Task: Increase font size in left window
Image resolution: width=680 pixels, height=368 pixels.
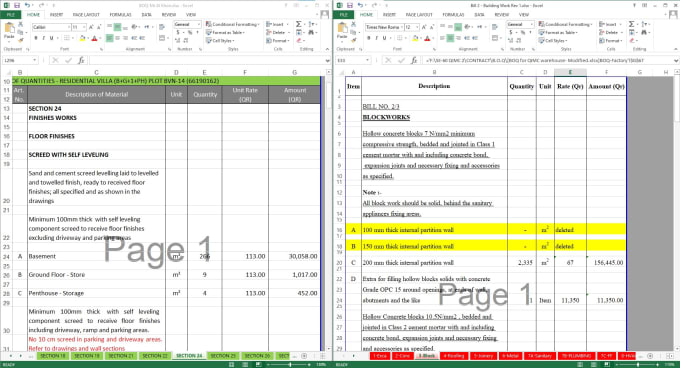Action: 91,27
